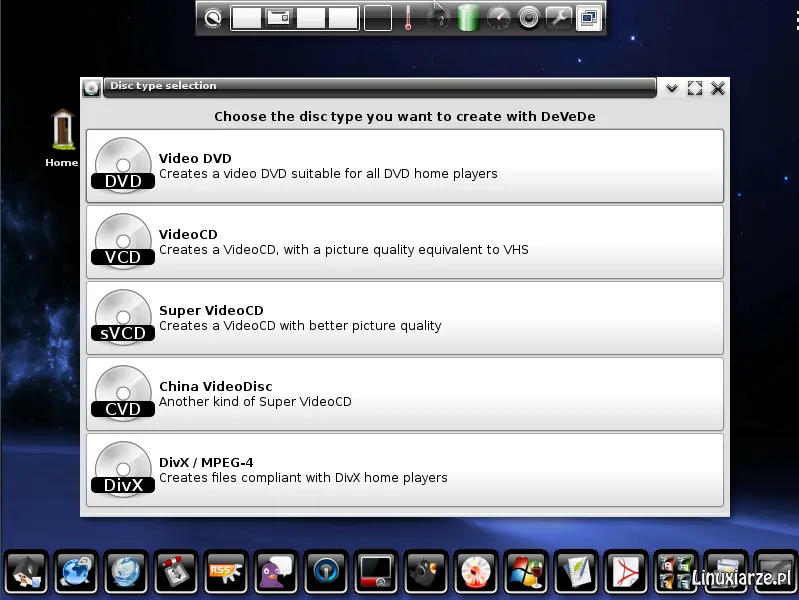
Task: Select the VideoCD option
Action: pyautogui.click(x=405, y=242)
